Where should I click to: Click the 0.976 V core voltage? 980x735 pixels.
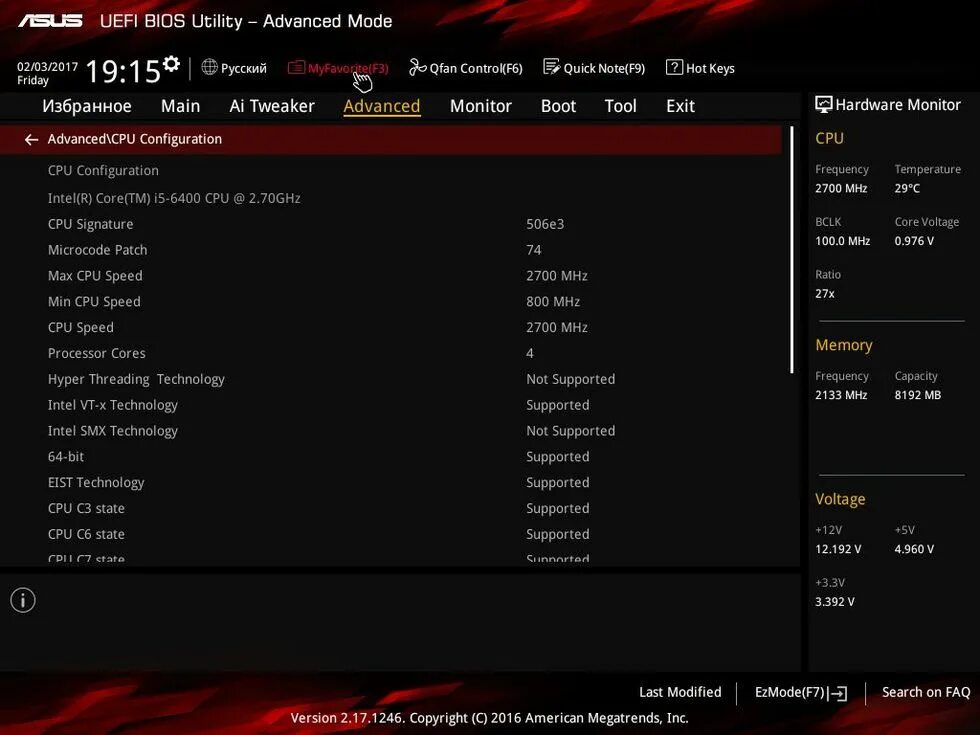coord(914,241)
